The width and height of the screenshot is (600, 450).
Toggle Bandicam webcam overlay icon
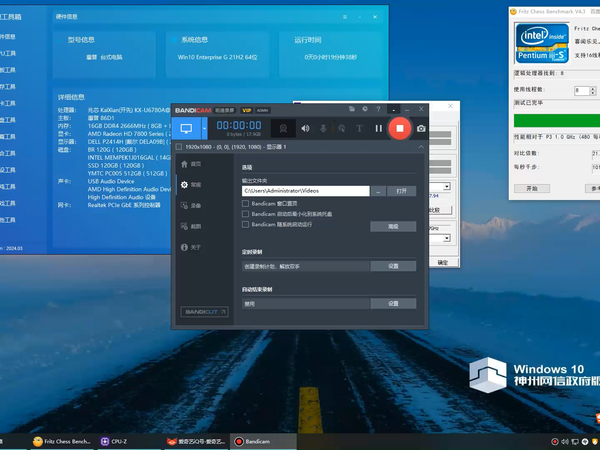click(x=283, y=129)
